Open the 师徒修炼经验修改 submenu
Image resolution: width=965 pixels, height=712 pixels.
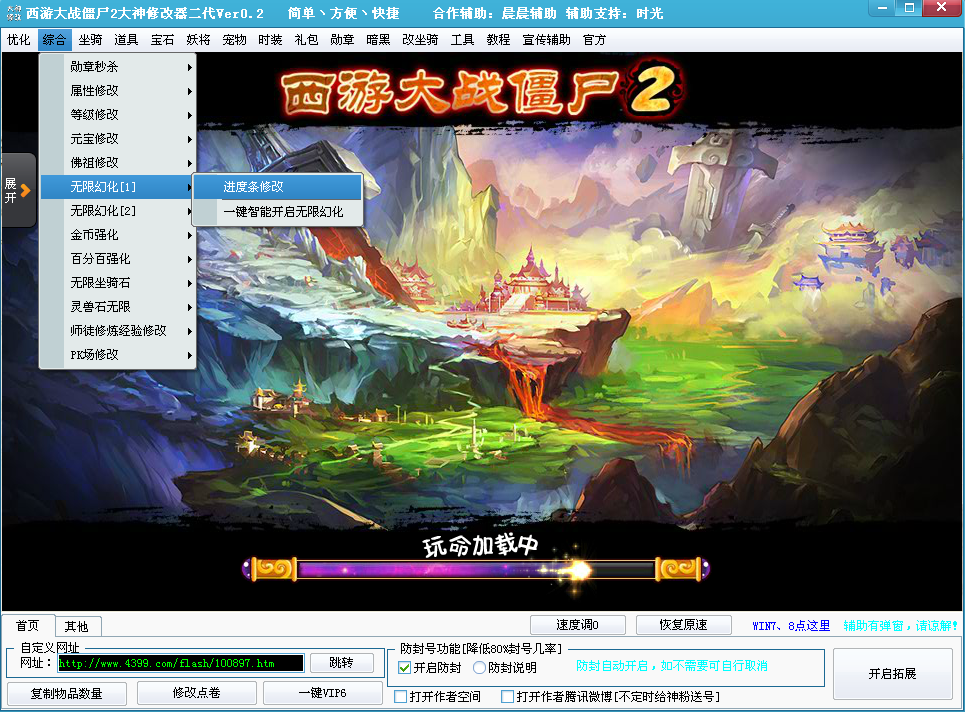tap(118, 330)
